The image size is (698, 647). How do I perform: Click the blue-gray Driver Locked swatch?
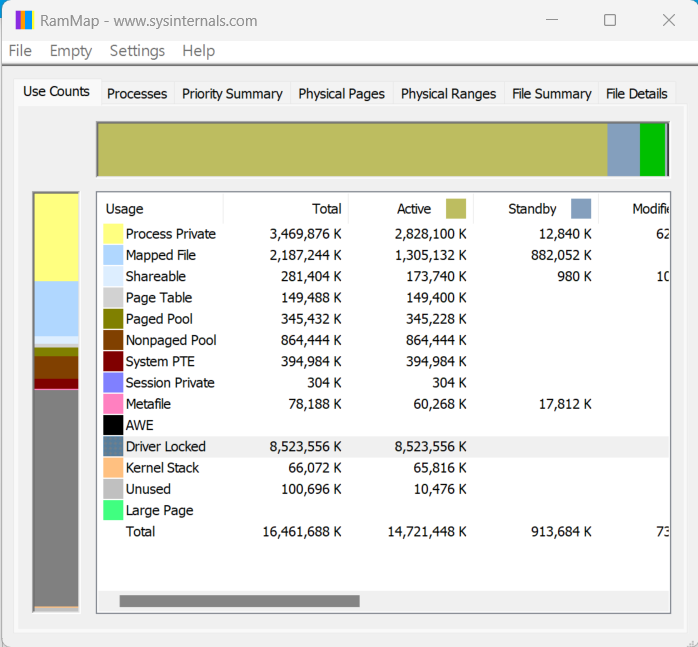click(113, 446)
